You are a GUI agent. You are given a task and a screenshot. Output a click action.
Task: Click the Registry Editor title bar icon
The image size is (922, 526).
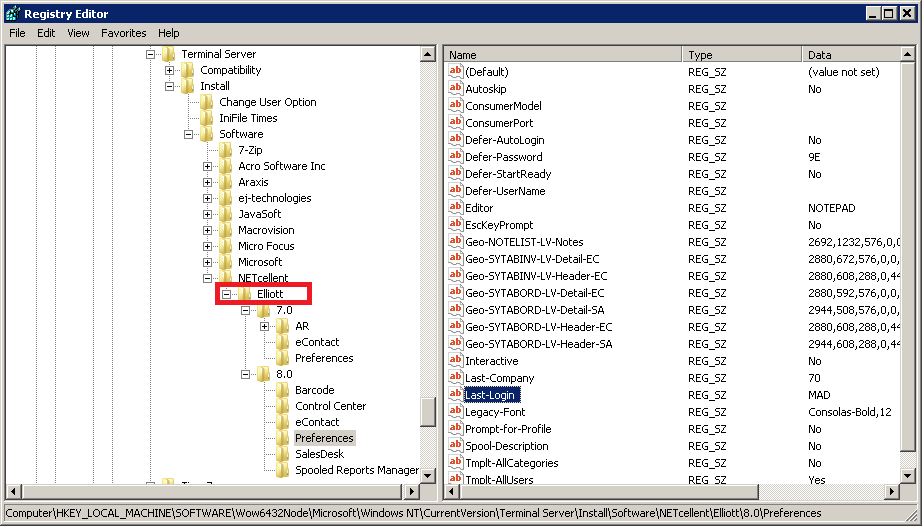pos(12,13)
